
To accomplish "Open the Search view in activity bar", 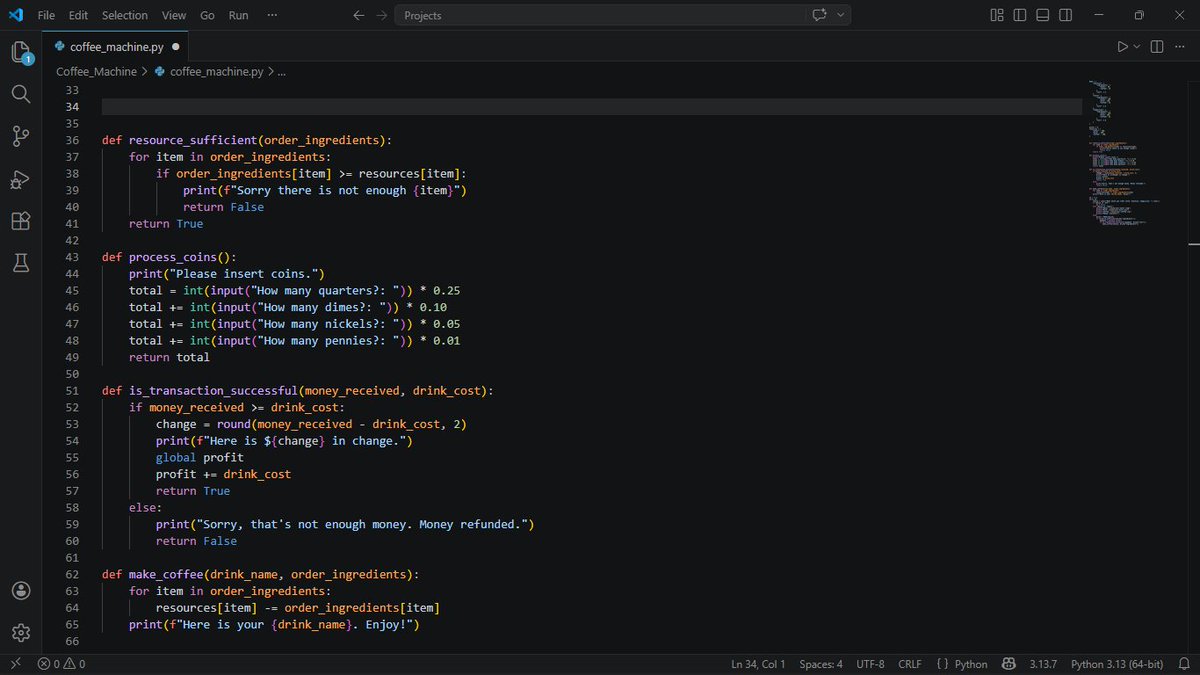I will point(21,94).
